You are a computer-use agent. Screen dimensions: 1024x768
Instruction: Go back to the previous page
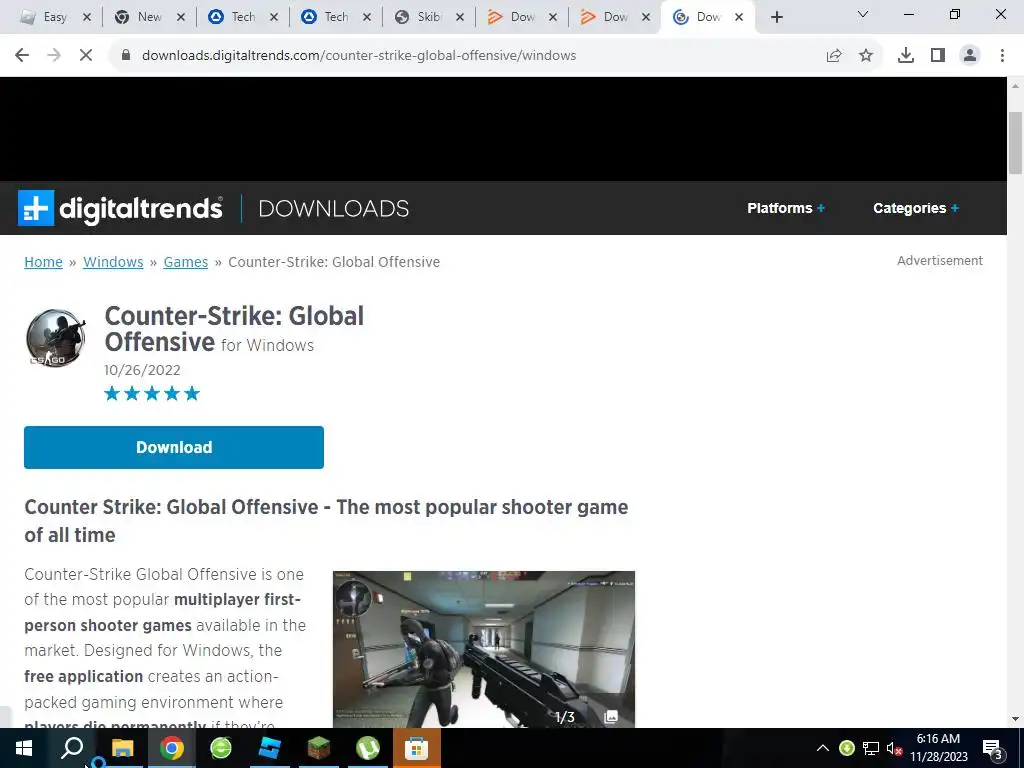[22, 56]
